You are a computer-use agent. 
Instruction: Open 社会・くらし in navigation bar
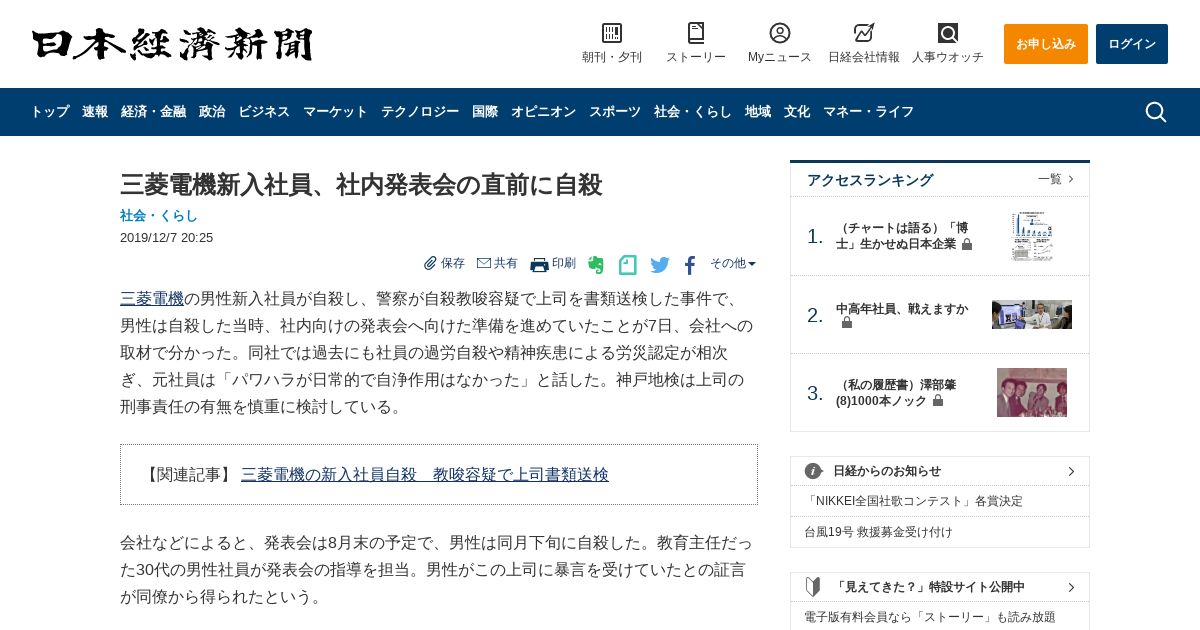(x=693, y=112)
